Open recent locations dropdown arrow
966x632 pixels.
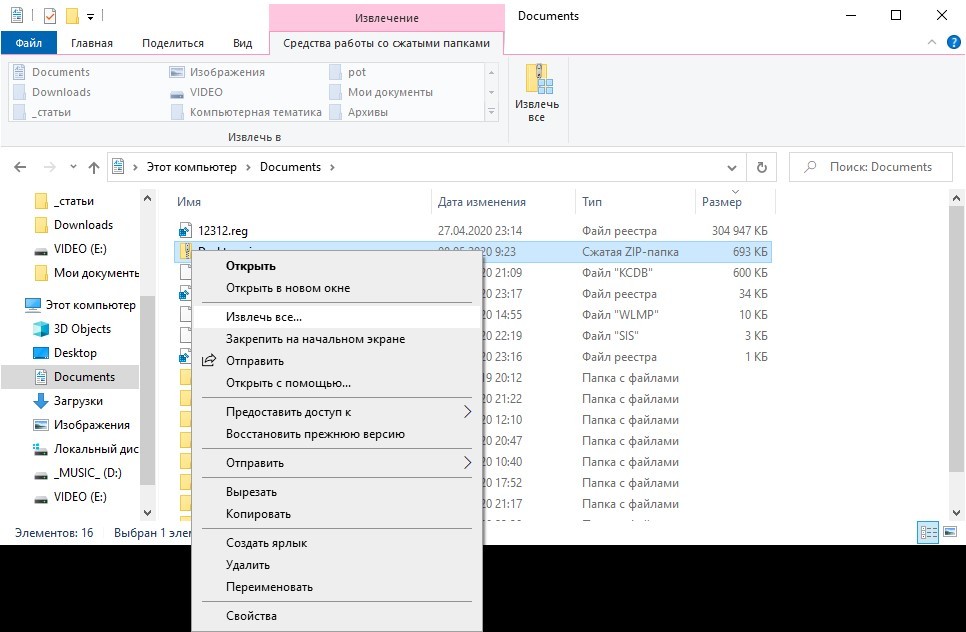[73, 167]
